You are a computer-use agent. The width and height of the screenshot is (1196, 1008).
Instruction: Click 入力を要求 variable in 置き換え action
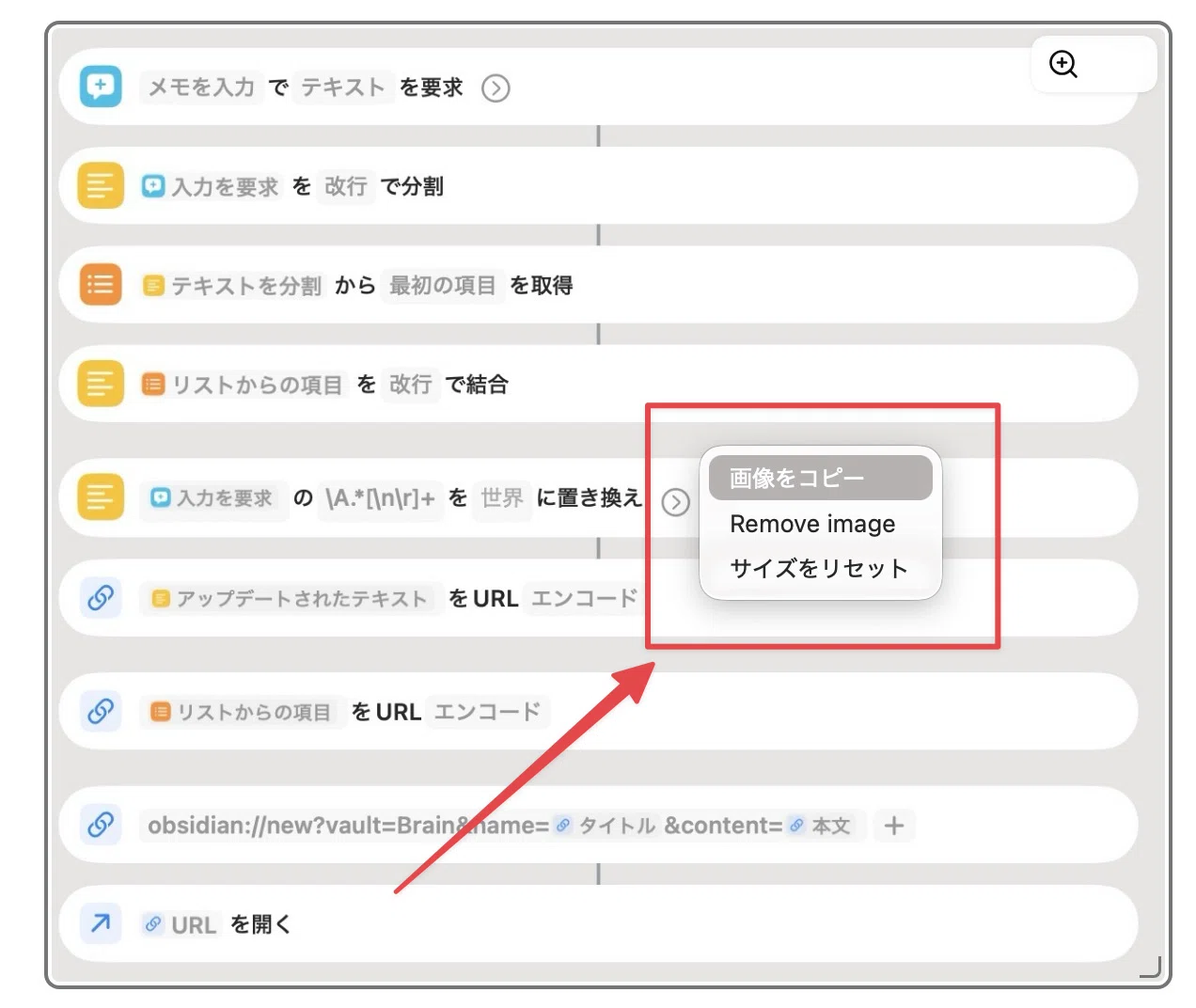tap(212, 498)
